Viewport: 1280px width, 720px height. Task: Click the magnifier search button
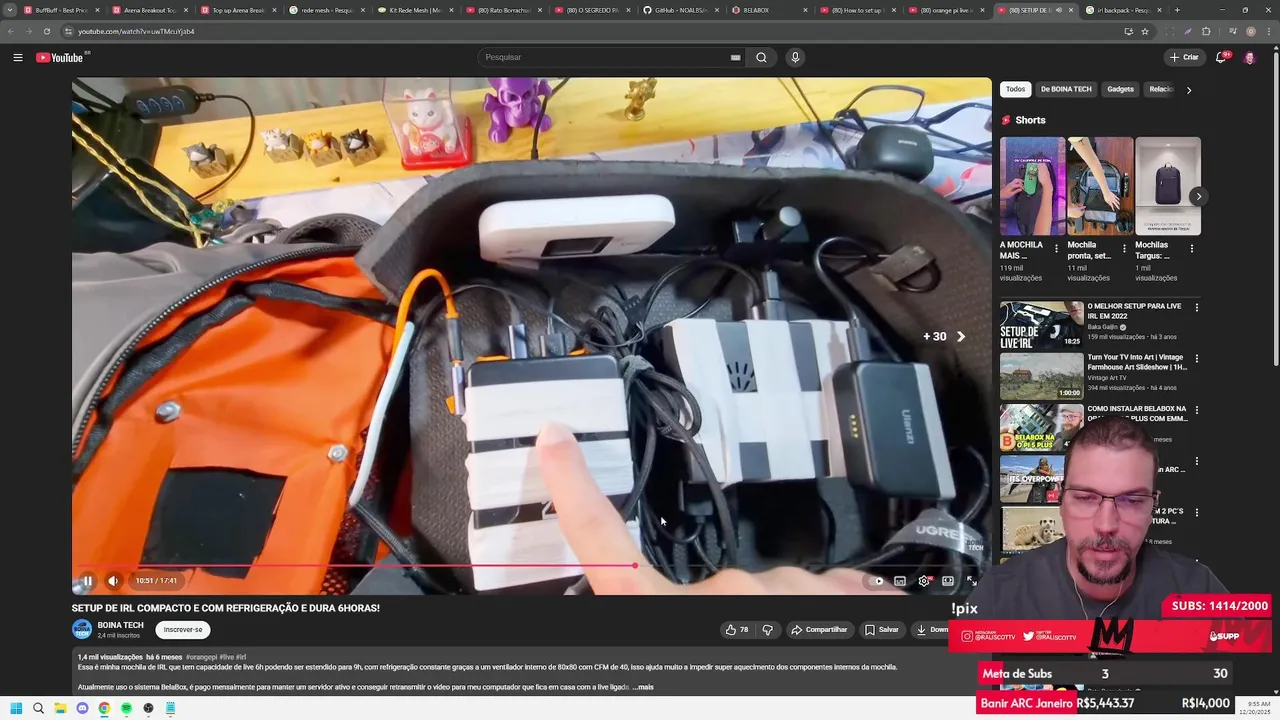pos(761,57)
